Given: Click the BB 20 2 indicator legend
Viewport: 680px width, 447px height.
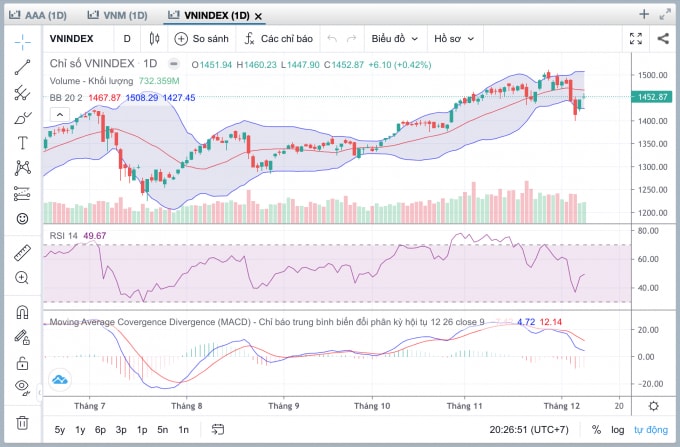Looking at the screenshot, I should [x=122, y=98].
